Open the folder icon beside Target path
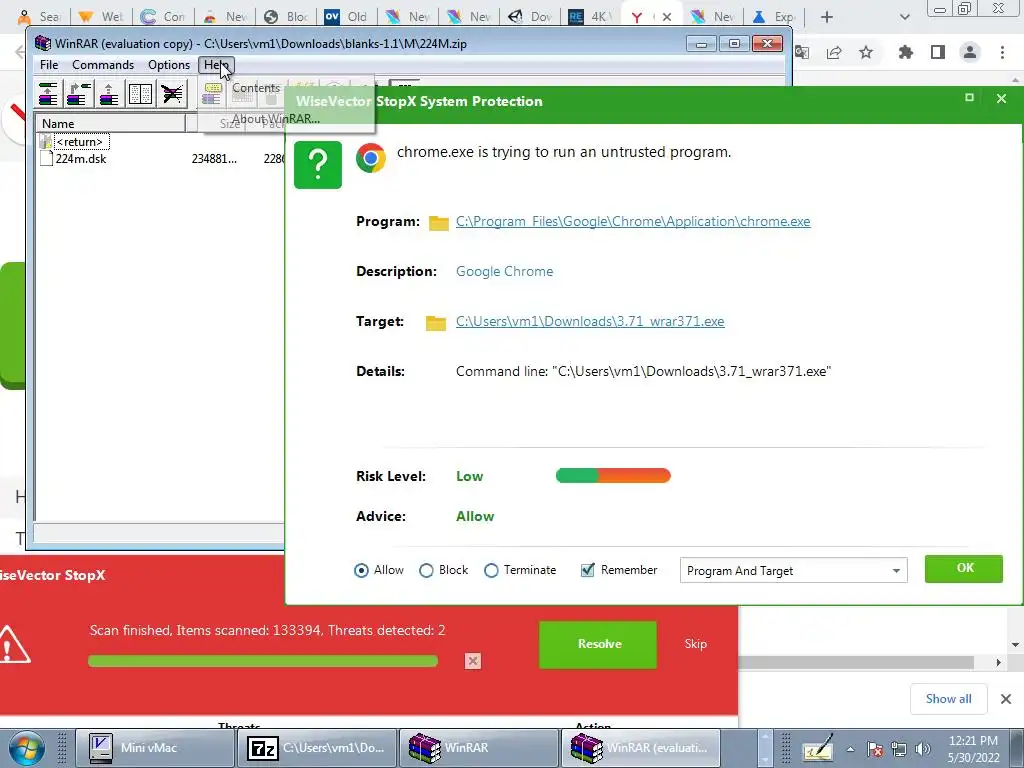The width and height of the screenshot is (1024, 768). [x=435, y=323]
